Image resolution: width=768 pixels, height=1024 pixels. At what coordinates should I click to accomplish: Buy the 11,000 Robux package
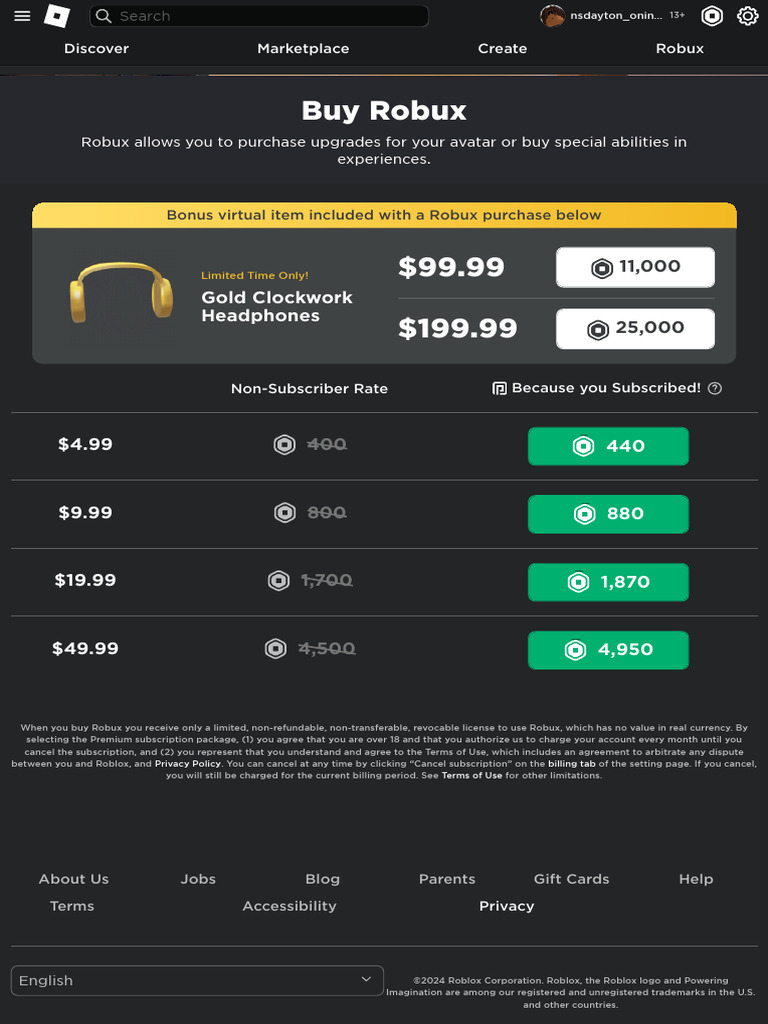[635, 267]
